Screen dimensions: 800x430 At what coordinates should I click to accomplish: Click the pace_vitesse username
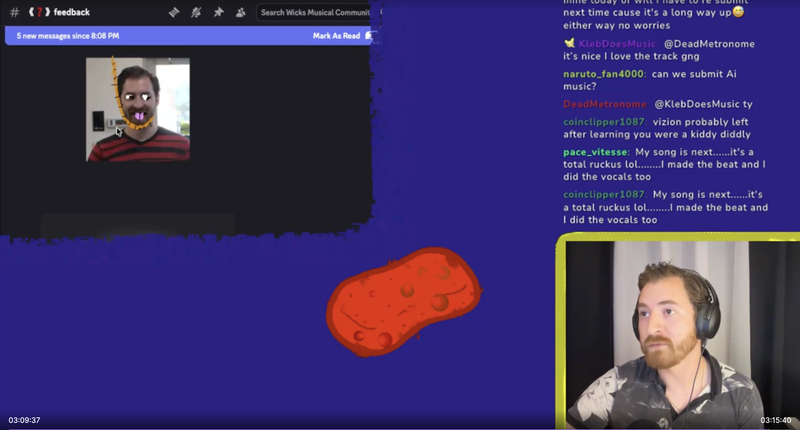pos(595,152)
